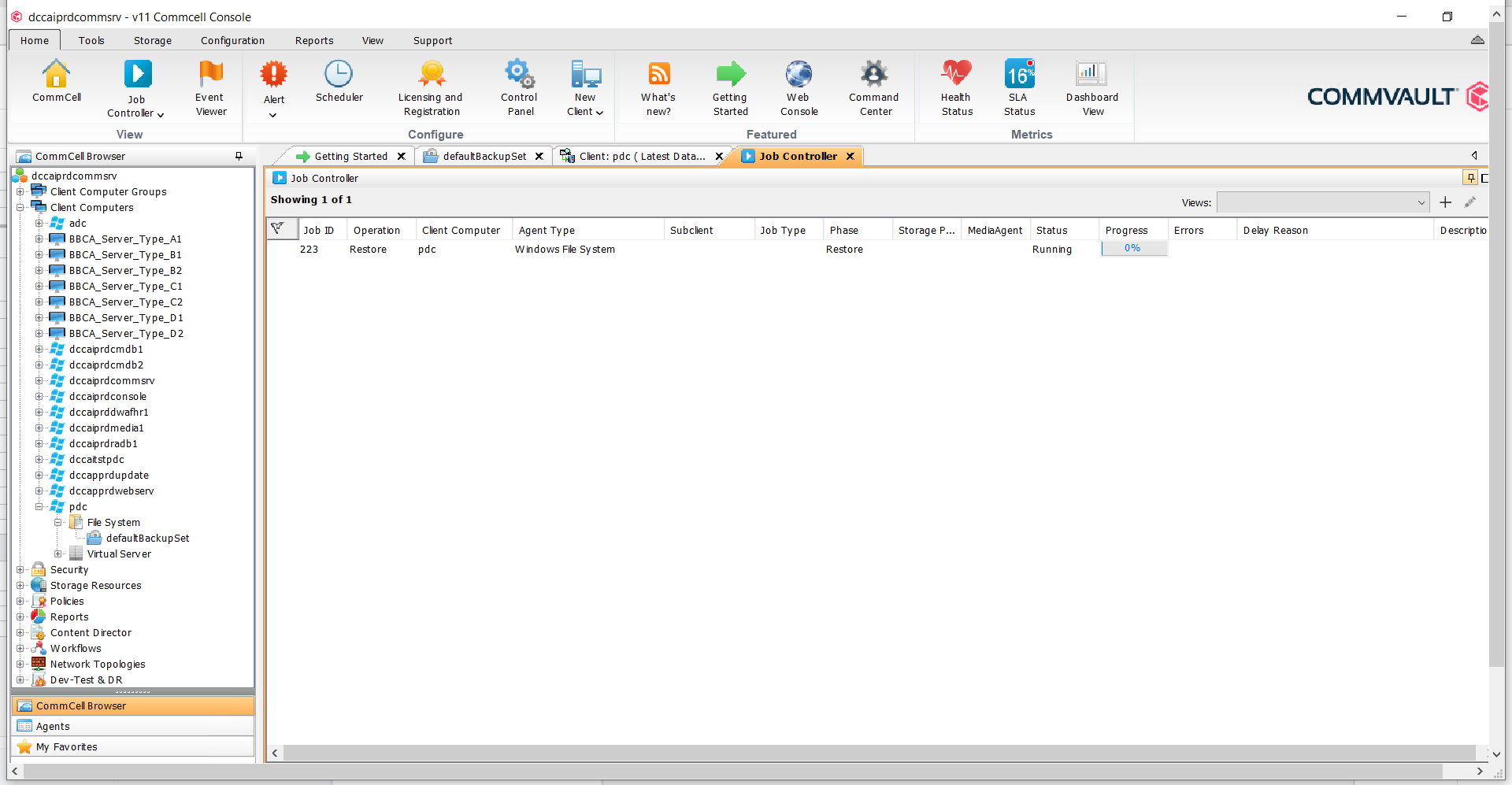Open the Reports ribbon tab
Image resolution: width=1512 pixels, height=785 pixels.
pos(314,40)
